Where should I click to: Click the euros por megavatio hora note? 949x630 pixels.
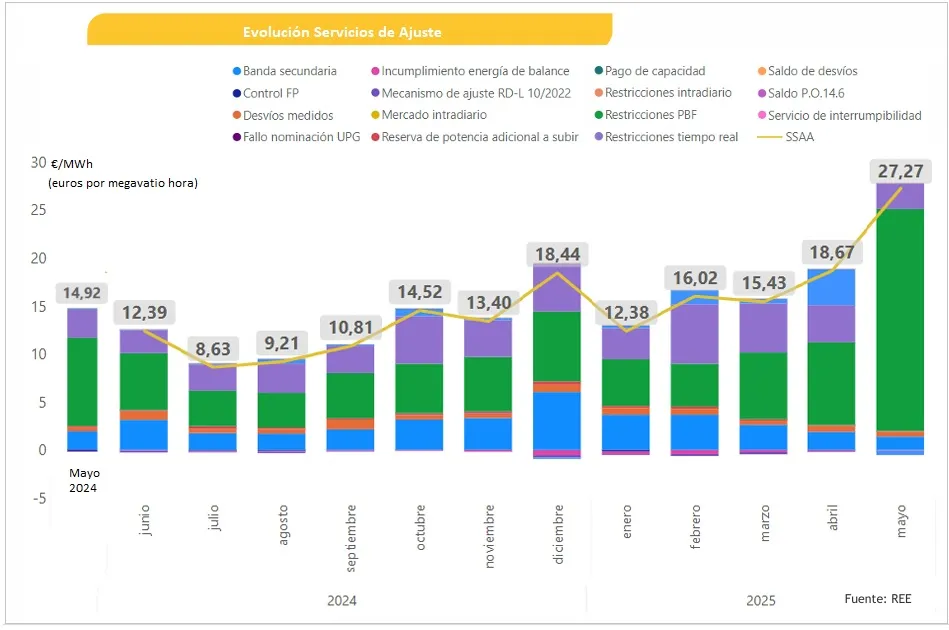pyautogui.click(x=123, y=183)
